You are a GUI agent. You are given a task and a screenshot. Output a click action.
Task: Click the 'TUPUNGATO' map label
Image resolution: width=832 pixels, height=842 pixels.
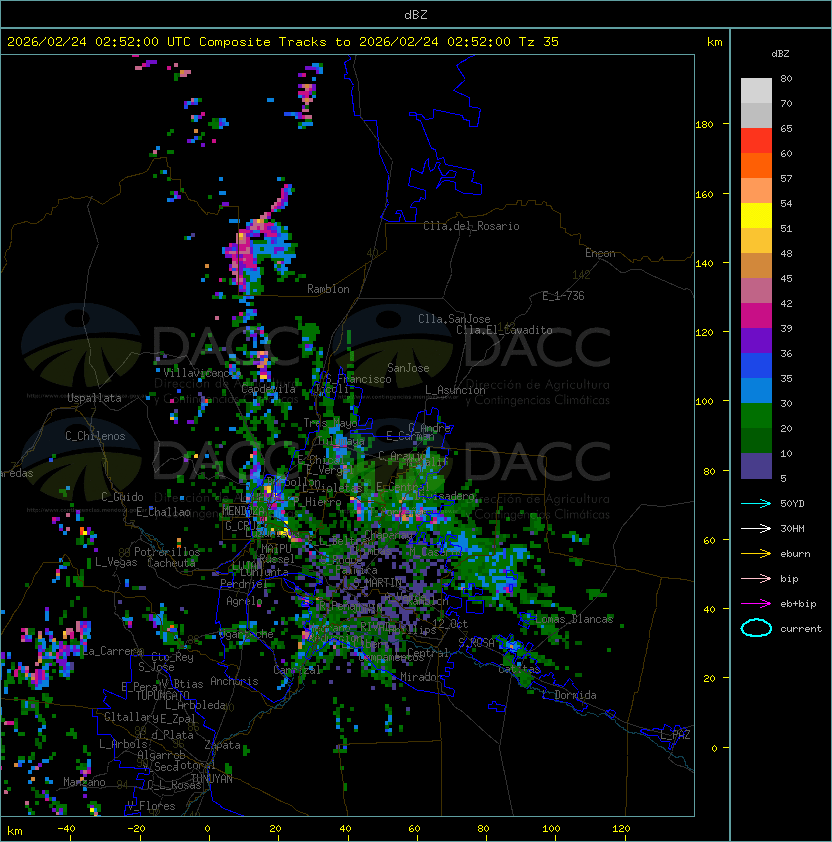pyautogui.click(x=162, y=696)
